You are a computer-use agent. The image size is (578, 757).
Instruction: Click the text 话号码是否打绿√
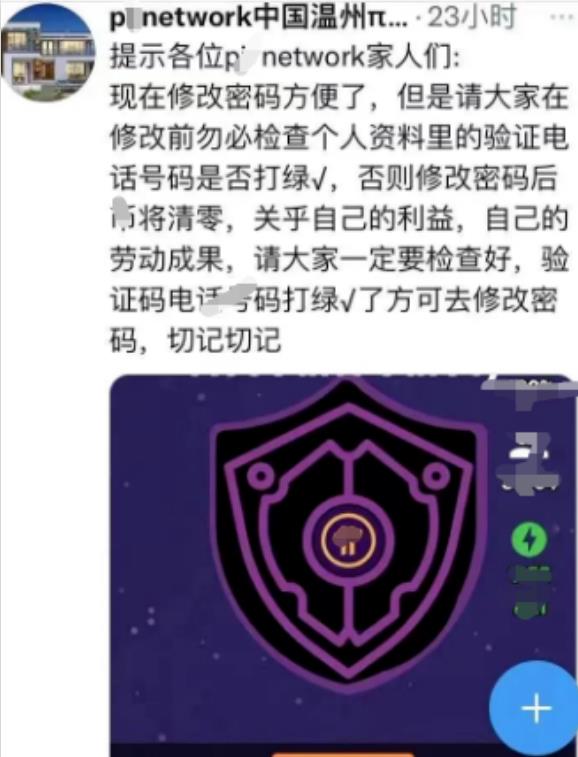[219, 179]
